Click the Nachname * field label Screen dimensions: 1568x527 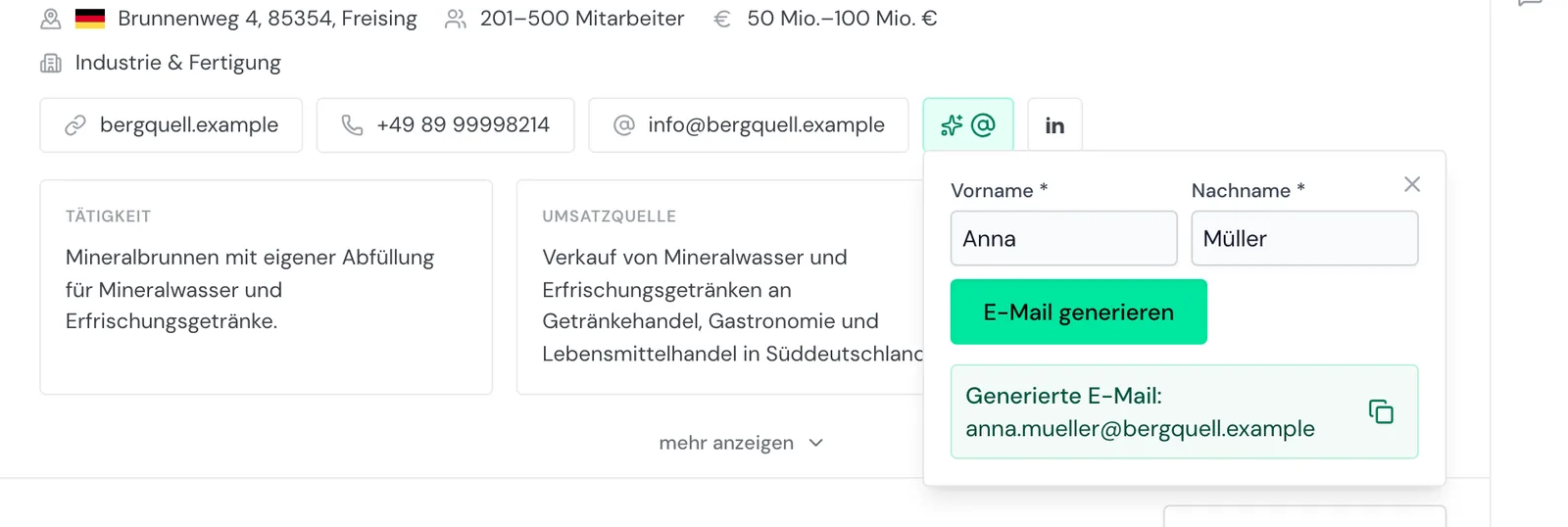click(1248, 190)
